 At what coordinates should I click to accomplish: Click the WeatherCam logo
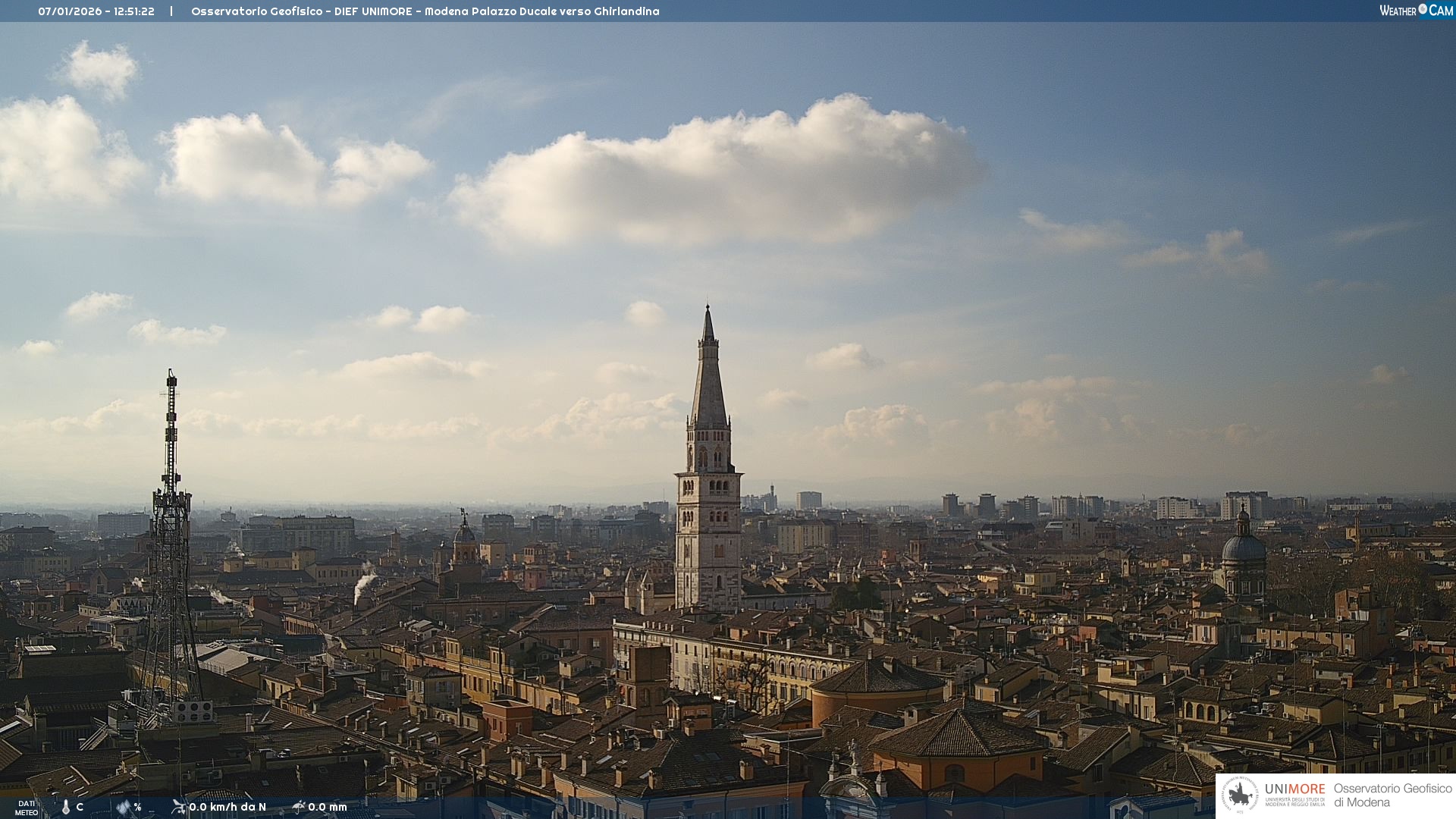1416,11
